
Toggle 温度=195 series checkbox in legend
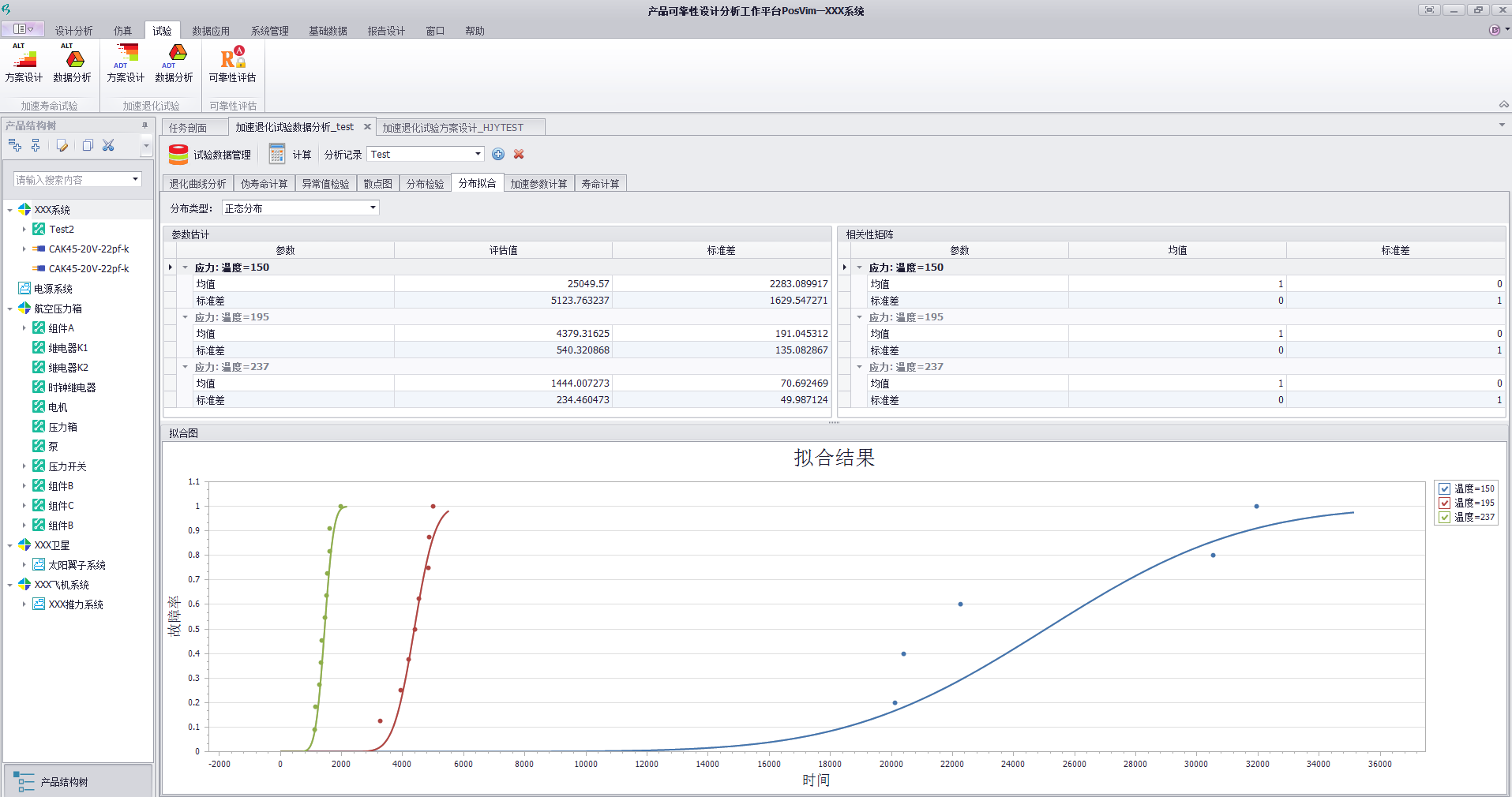click(x=1444, y=503)
